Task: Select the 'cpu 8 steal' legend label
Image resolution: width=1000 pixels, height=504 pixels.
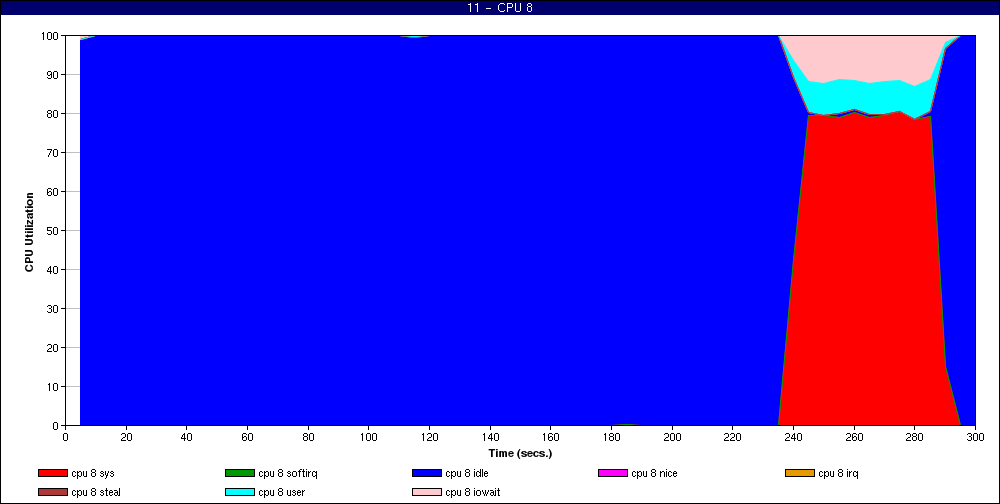Action: click(96, 493)
